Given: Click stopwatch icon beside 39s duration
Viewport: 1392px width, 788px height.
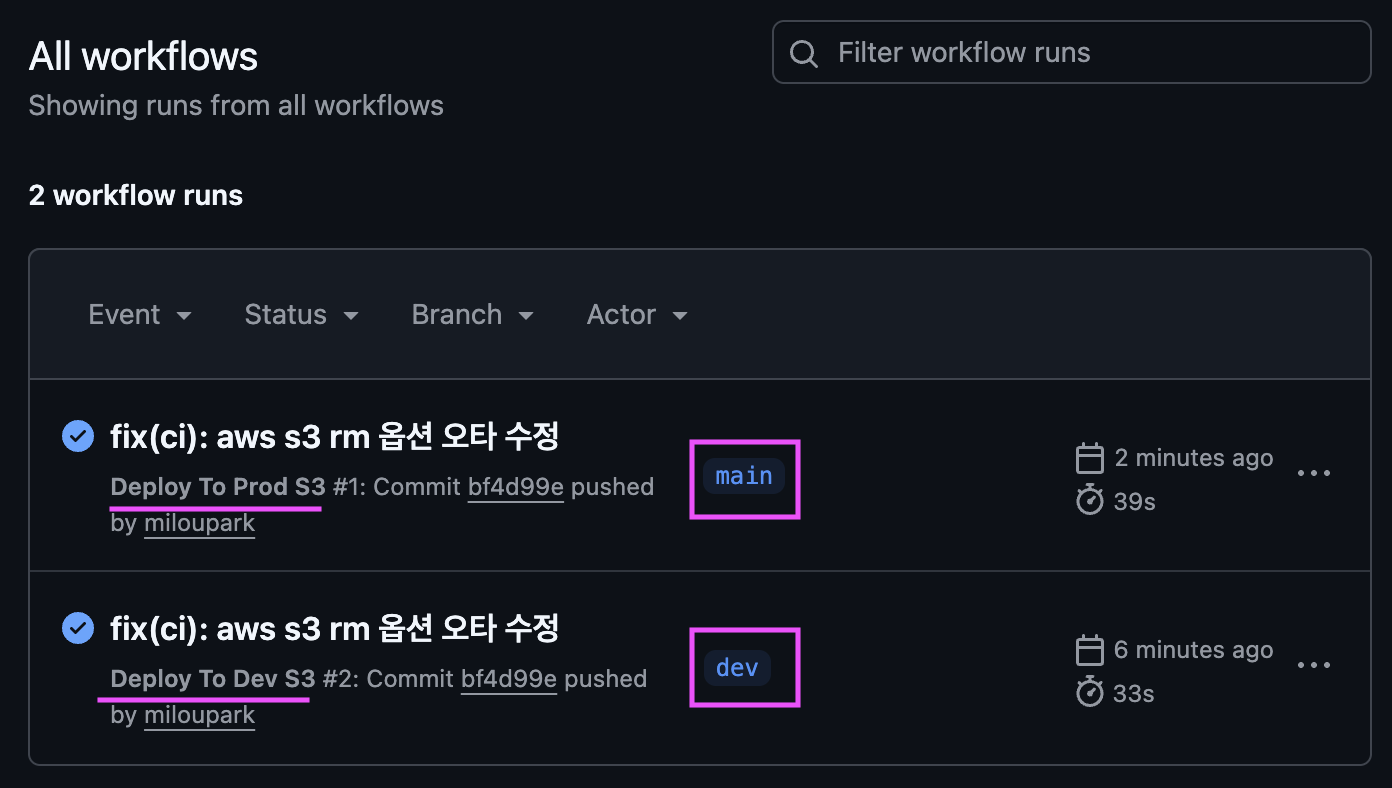Looking at the screenshot, I should tap(1089, 500).
